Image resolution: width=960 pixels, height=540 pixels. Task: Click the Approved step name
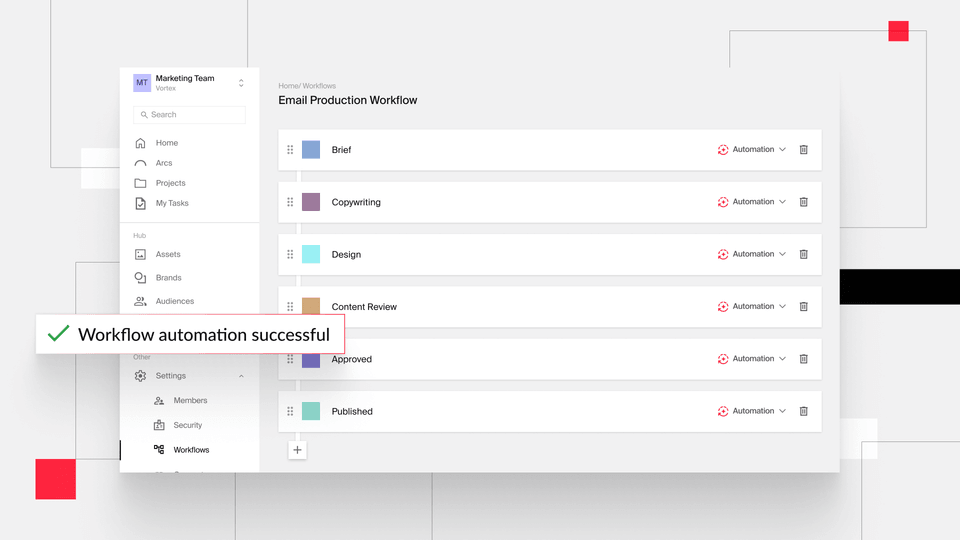pyautogui.click(x=351, y=359)
